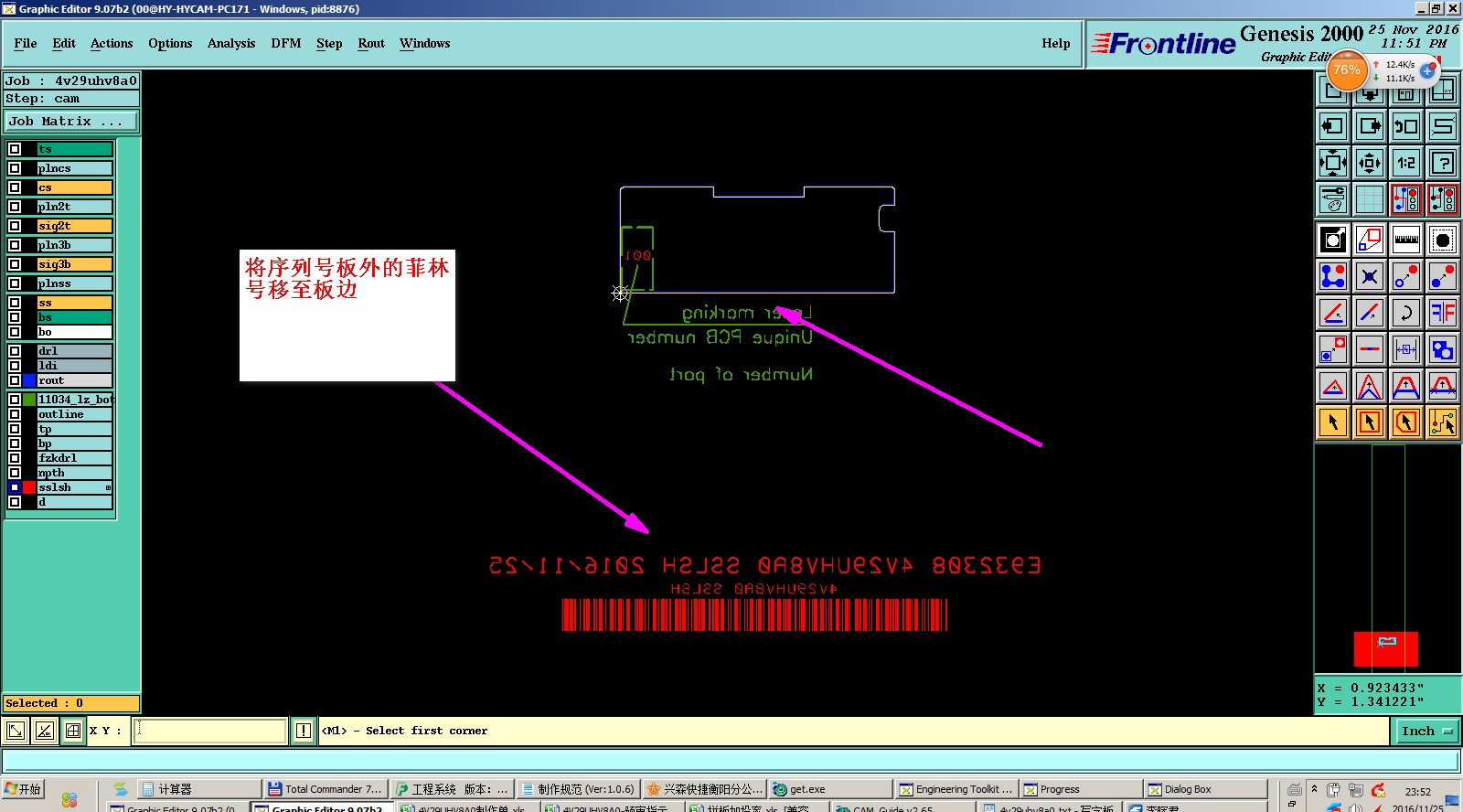The image size is (1463, 812).
Task: Toggle visibility checkbox for layer ss
Action: pyautogui.click(x=15, y=303)
